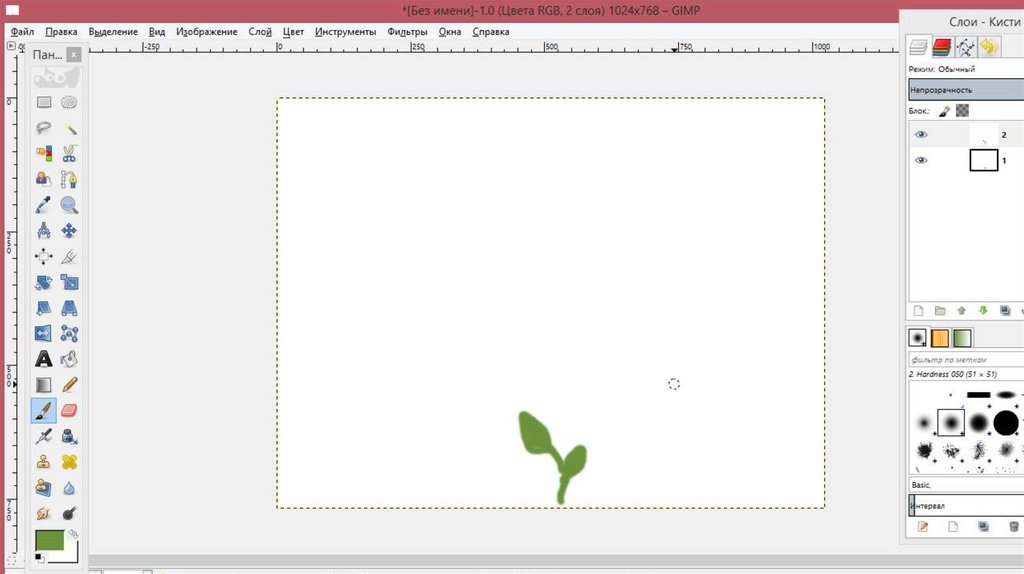
Task: Select the Text tool in toolbox
Action: (x=44, y=359)
